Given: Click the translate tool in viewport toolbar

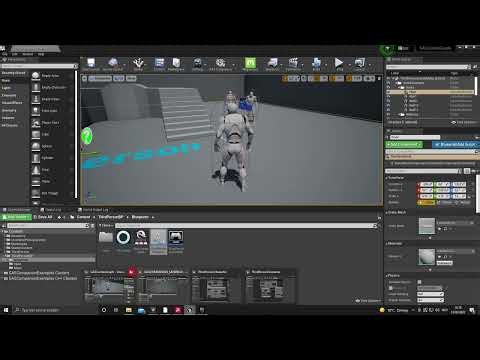Looking at the screenshot, I should [x=285, y=79].
